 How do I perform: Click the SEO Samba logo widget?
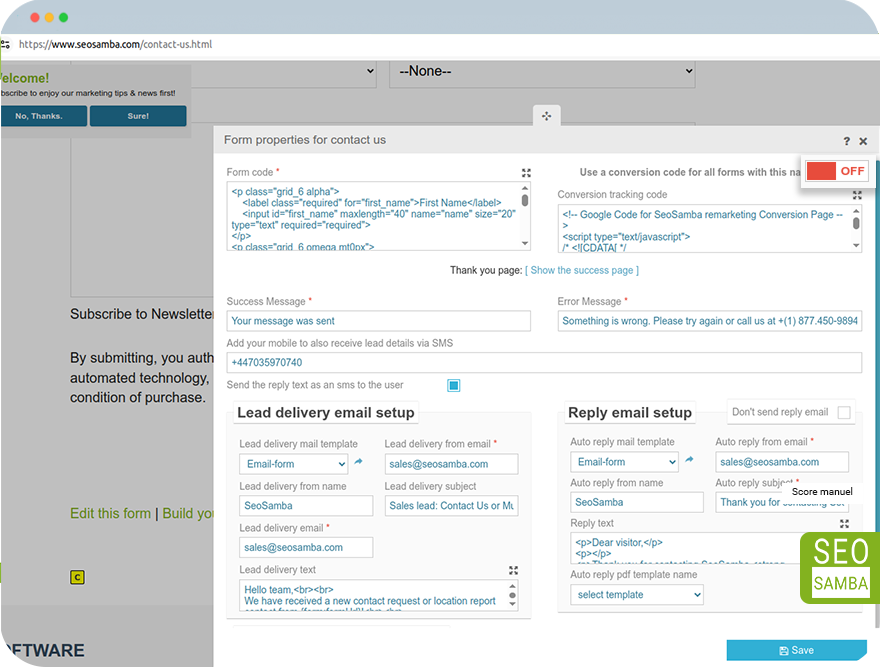point(840,568)
